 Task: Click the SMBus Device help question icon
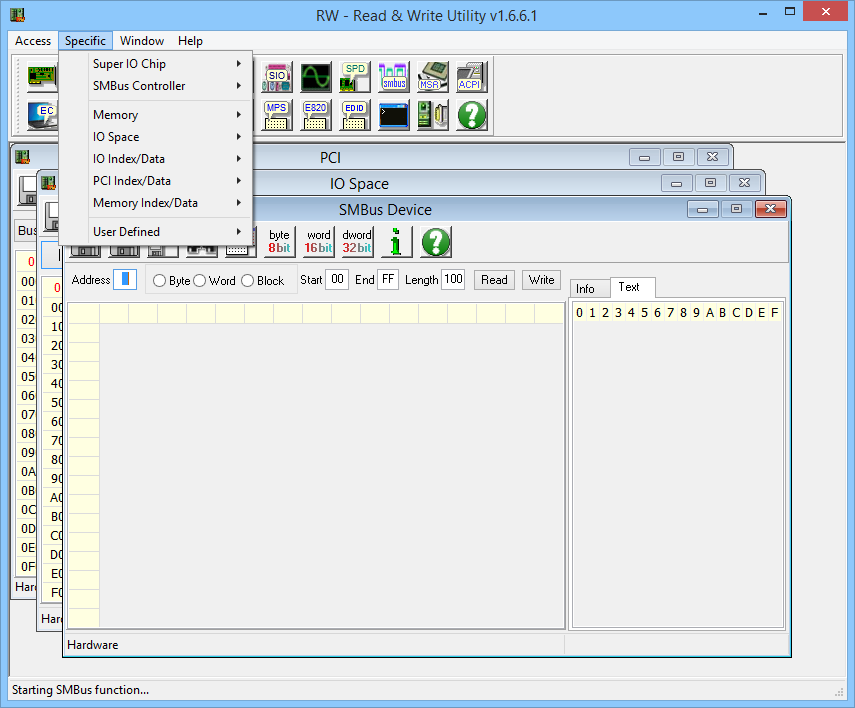436,242
